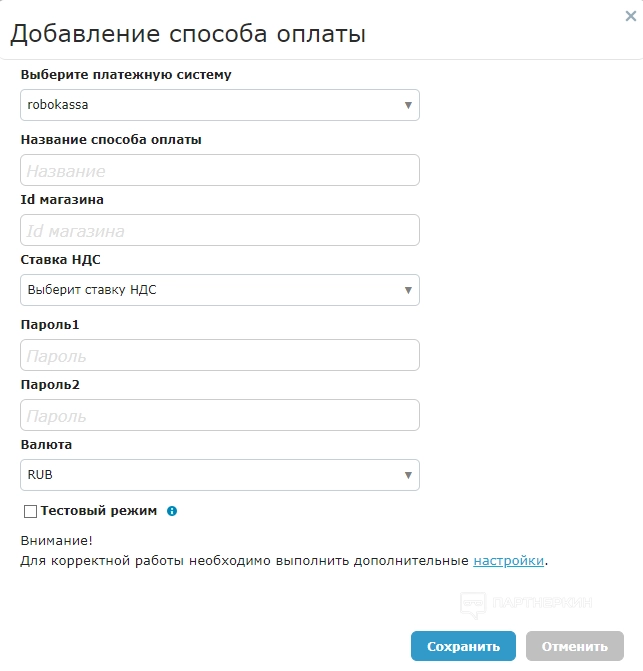Click the Ставка НДС field label
Viewport: 643px width, 671px height.
(60, 260)
